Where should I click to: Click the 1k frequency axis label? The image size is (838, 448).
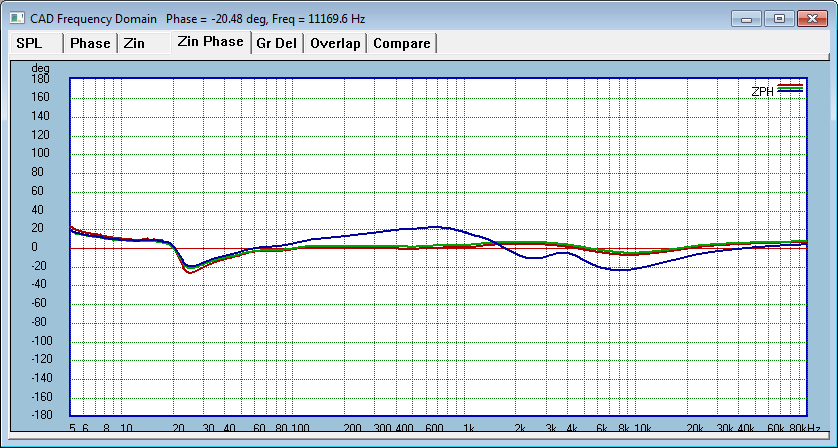pos(469,428)
